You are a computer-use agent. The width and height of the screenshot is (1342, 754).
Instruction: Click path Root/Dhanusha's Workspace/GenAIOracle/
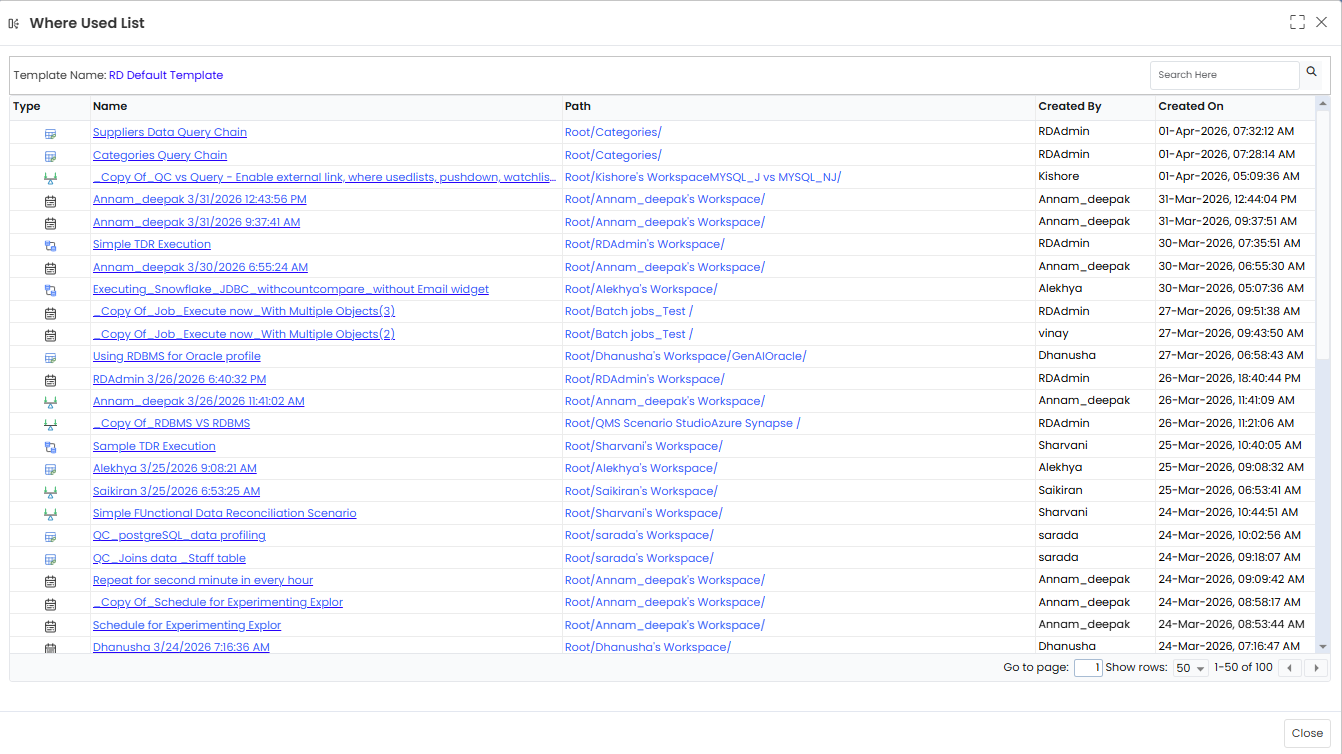(x=686, y=356)
